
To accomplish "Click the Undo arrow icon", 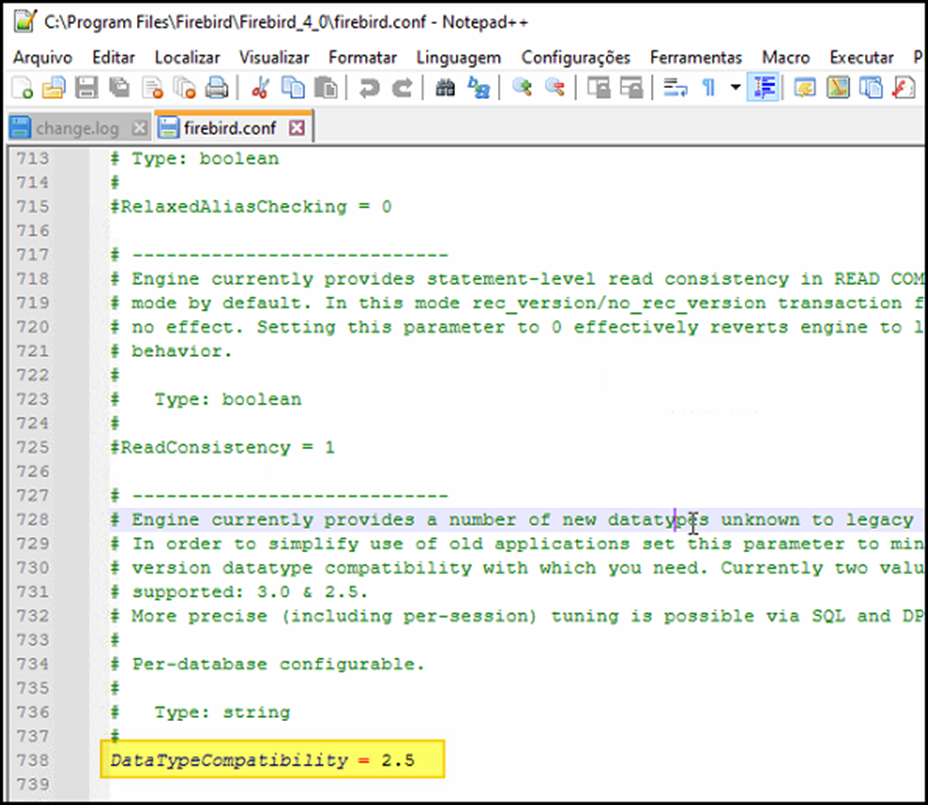I will (x=369, y=88).
